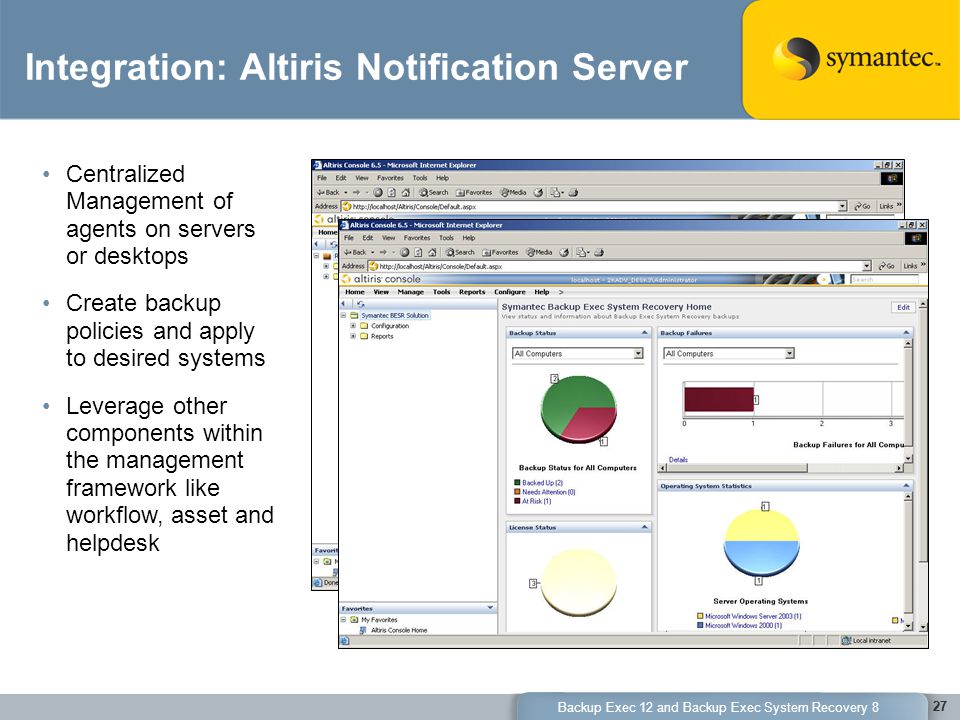
Task: Click the Home icon in the front window toolbar
Action: point(432,252)
